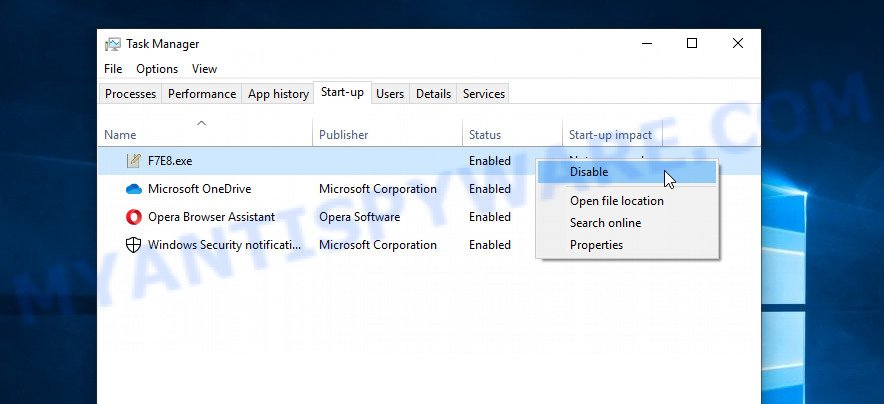Click the Task Manager title bar icon
Image resolution: width=884 pixels, height=404 pixels.
pos(113,44)
